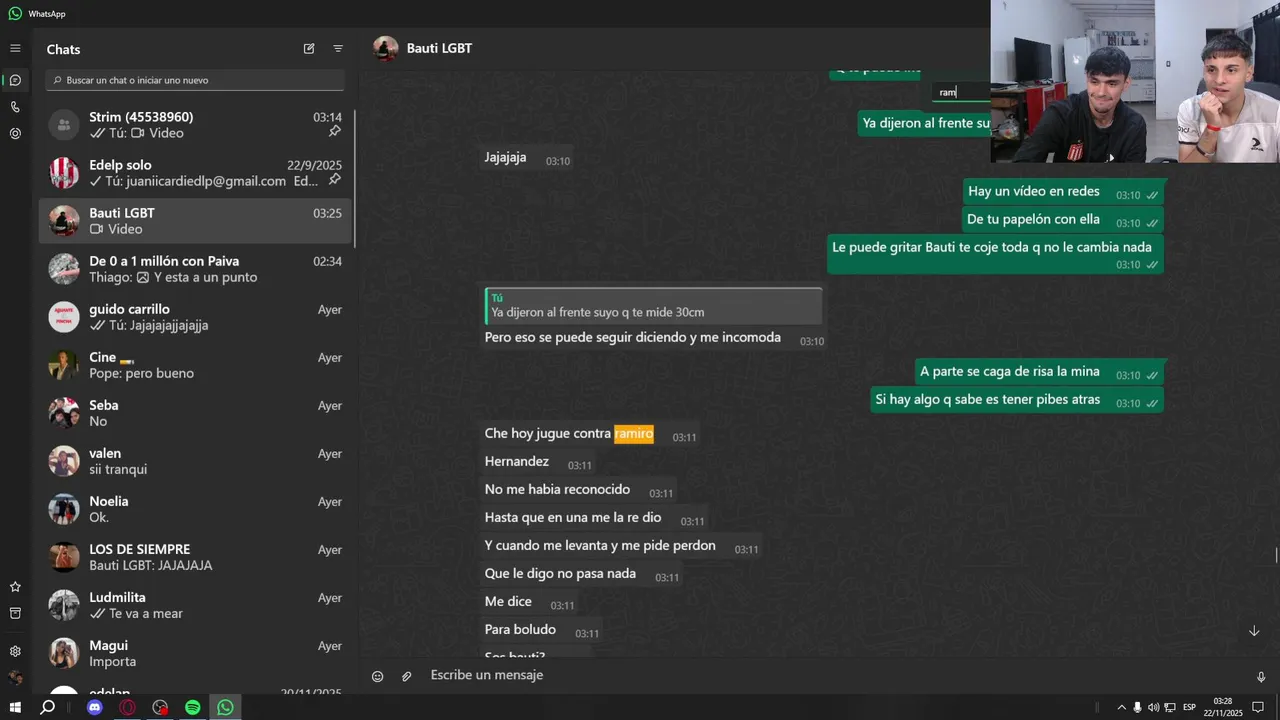This screenshot has width=1280, height=720.
Task: Record a voice message with microphone icon
Action: click(1260, 676)
